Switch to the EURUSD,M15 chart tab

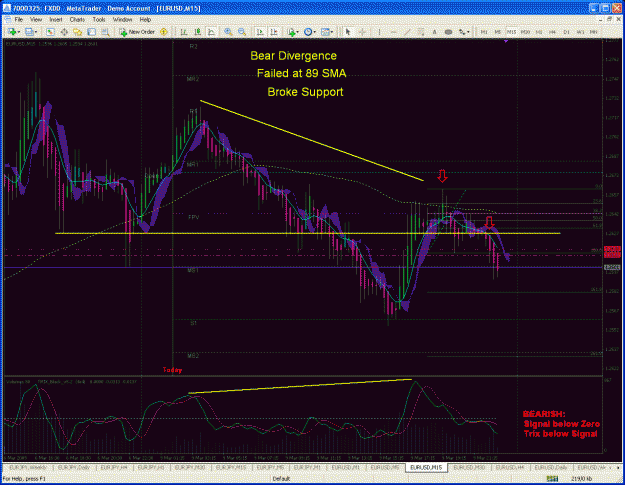point(426,467)
